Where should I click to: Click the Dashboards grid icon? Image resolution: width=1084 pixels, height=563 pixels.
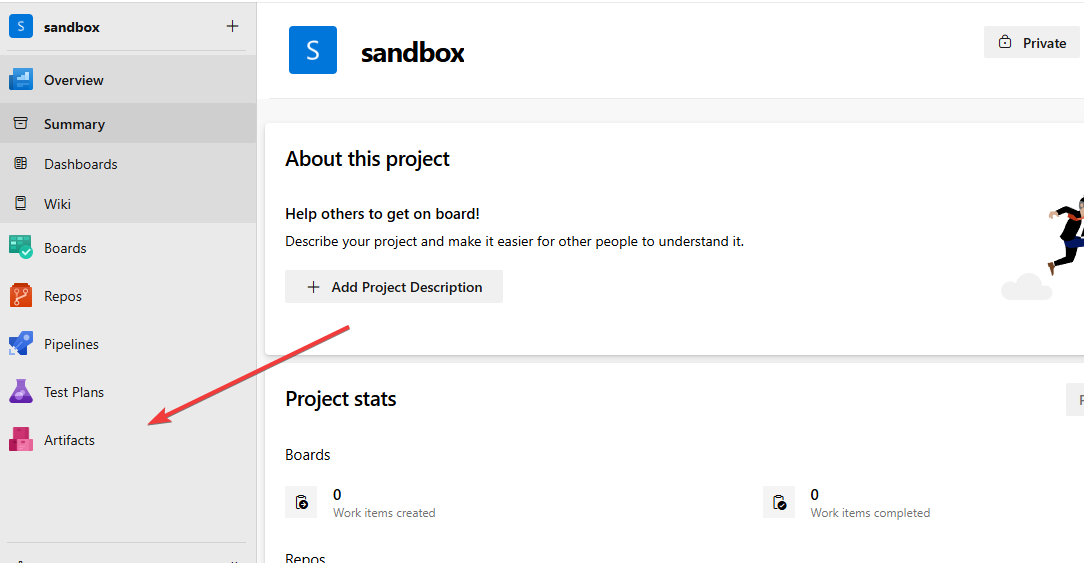[x=21, y=163]
